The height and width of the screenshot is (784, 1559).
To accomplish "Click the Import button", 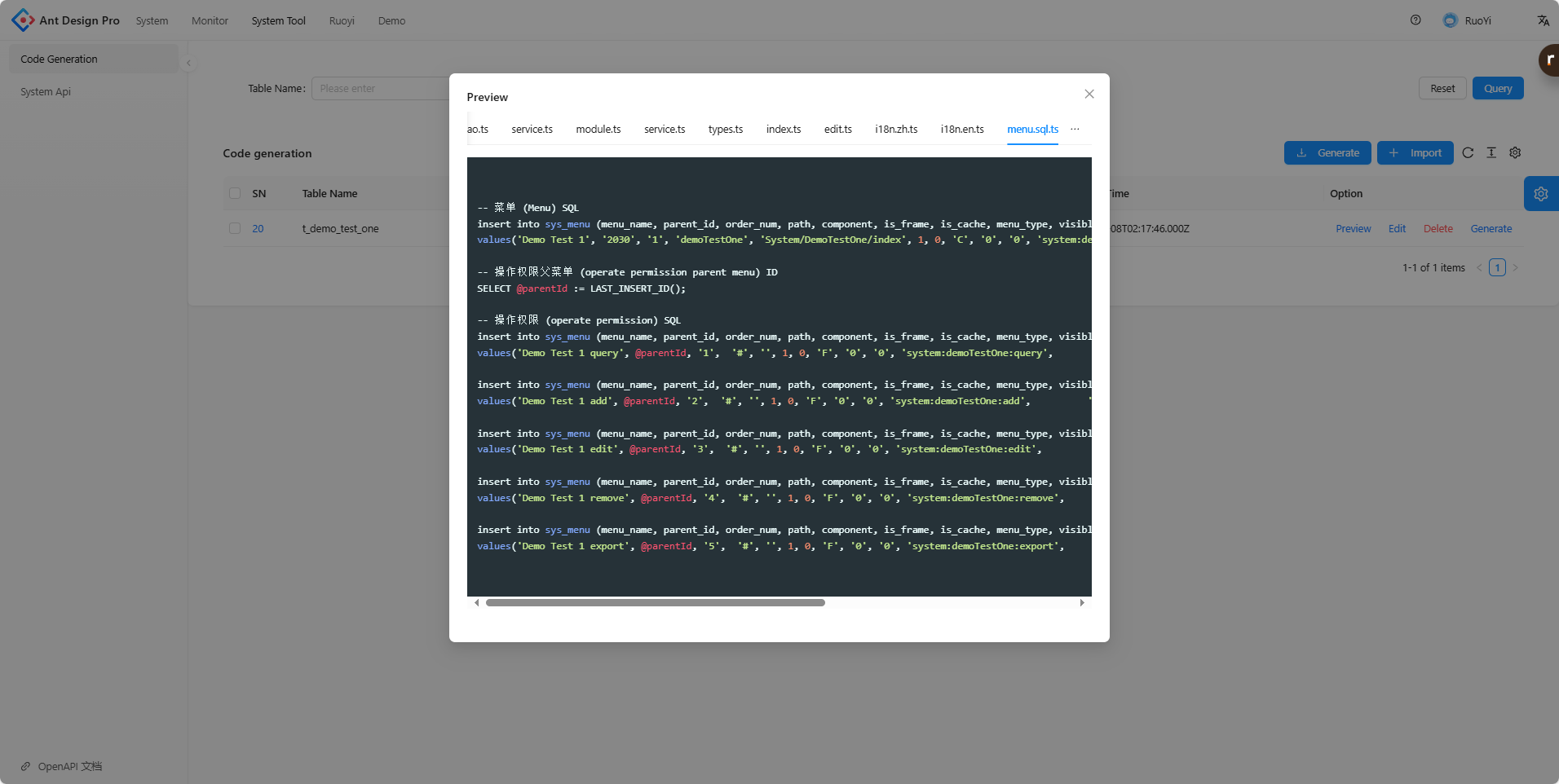I will pyautogui.click(x=1415, y=152).
